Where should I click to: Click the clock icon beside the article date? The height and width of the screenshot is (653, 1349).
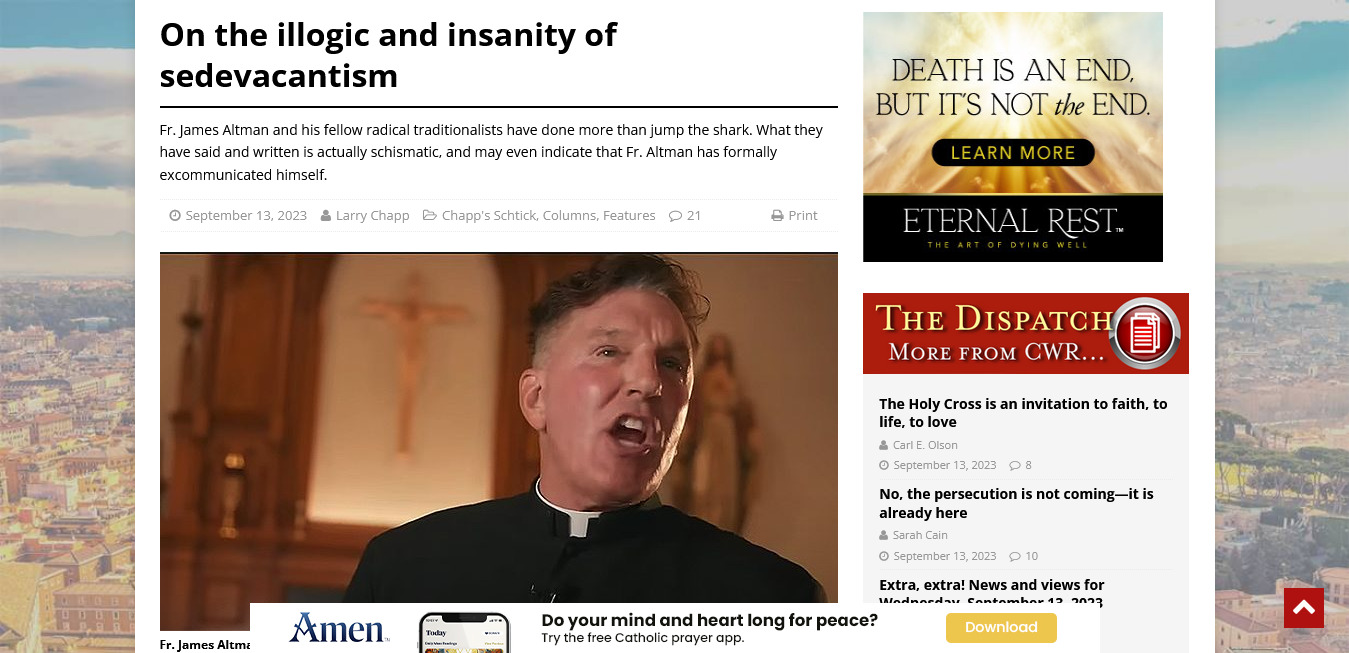[x=175, y=215]
